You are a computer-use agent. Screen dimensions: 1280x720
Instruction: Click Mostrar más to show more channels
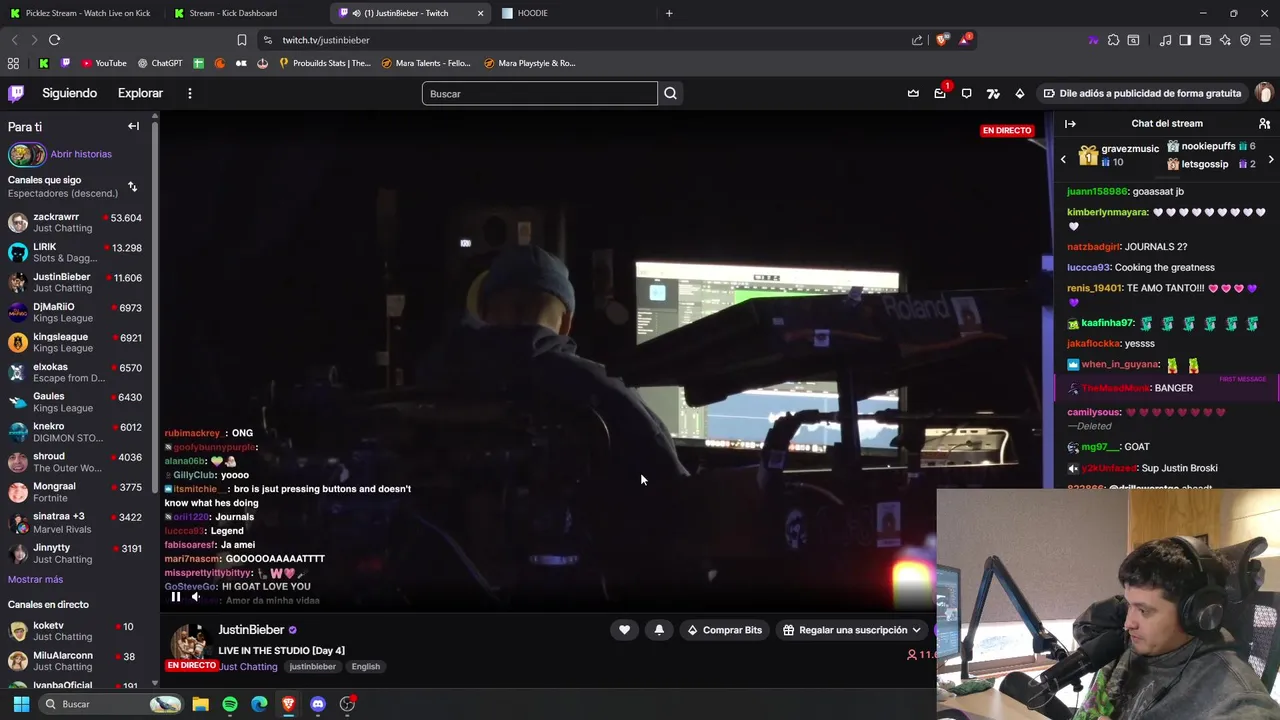[35, 580]
